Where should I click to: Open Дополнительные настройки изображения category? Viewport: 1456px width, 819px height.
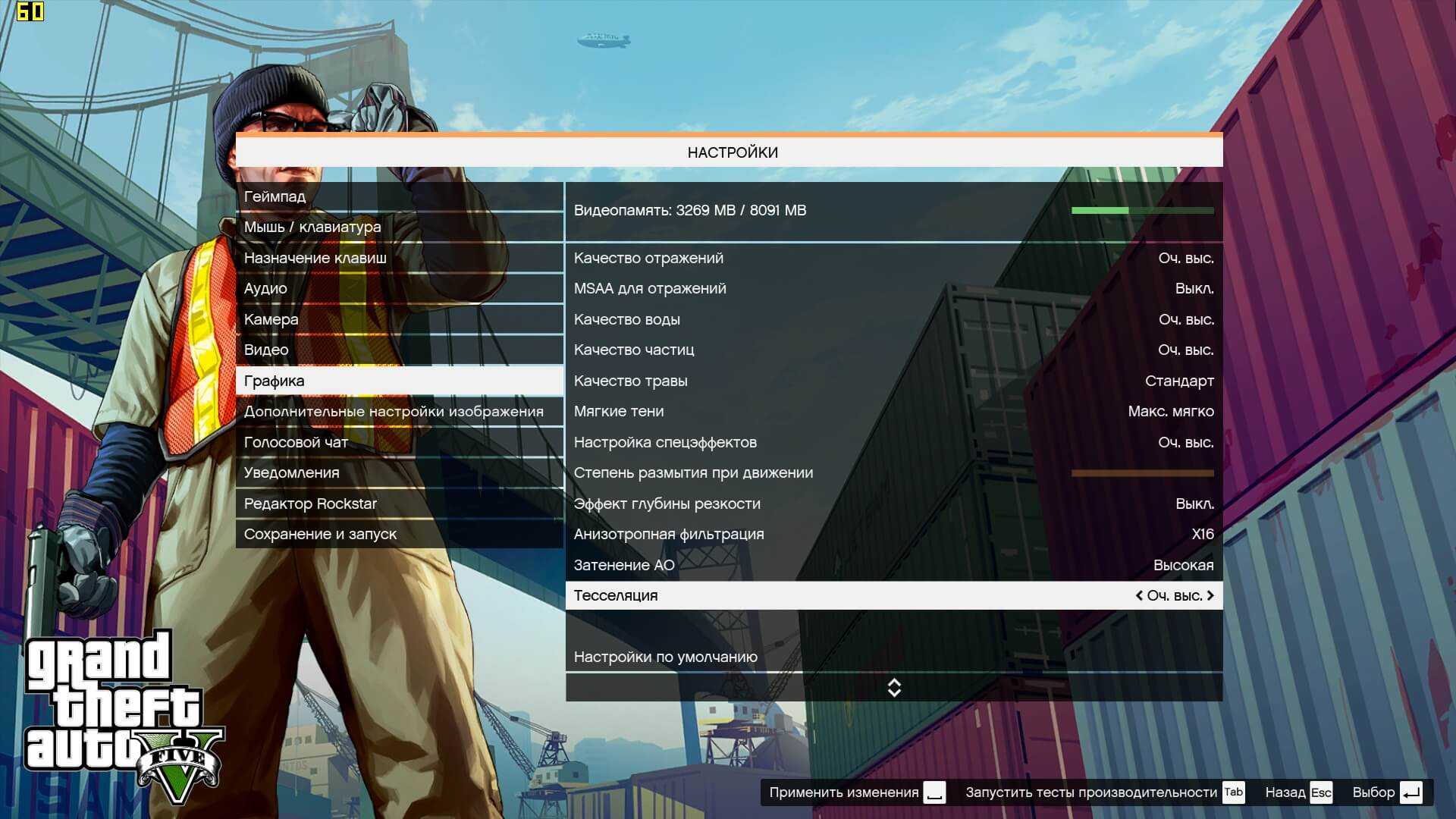coord(394,412)
